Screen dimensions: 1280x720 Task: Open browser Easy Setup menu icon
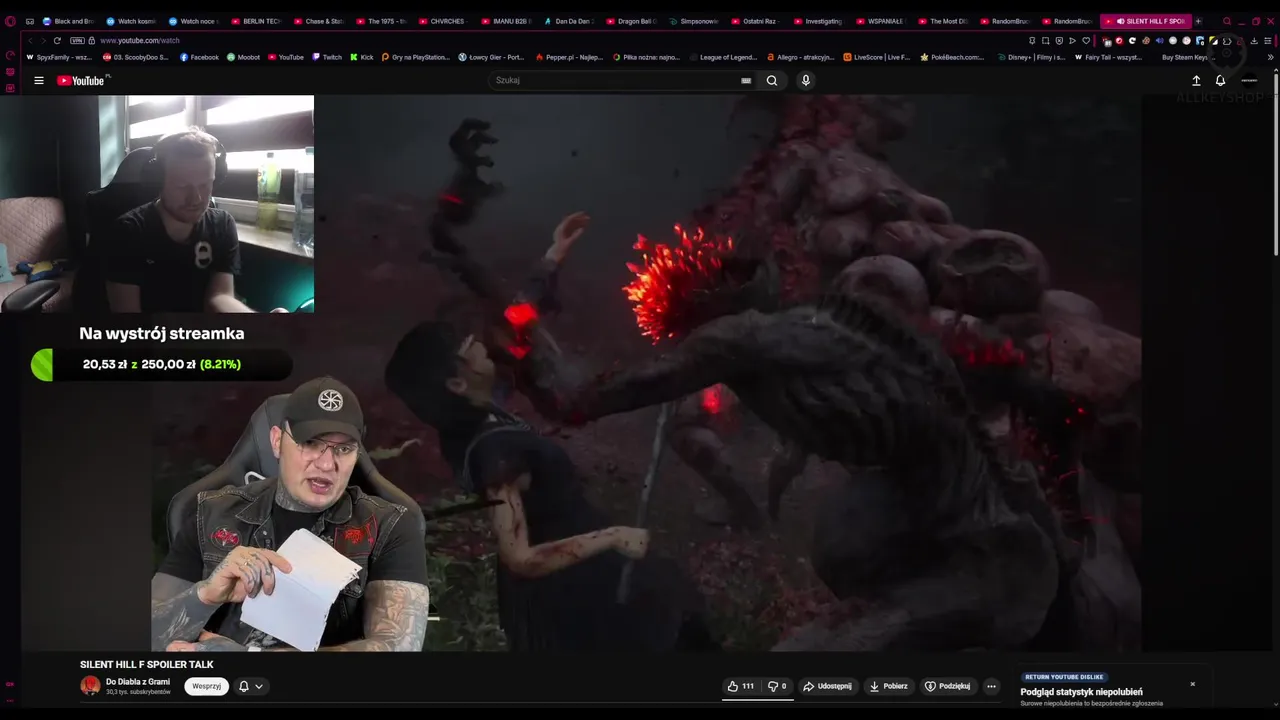click(1268, 41)
